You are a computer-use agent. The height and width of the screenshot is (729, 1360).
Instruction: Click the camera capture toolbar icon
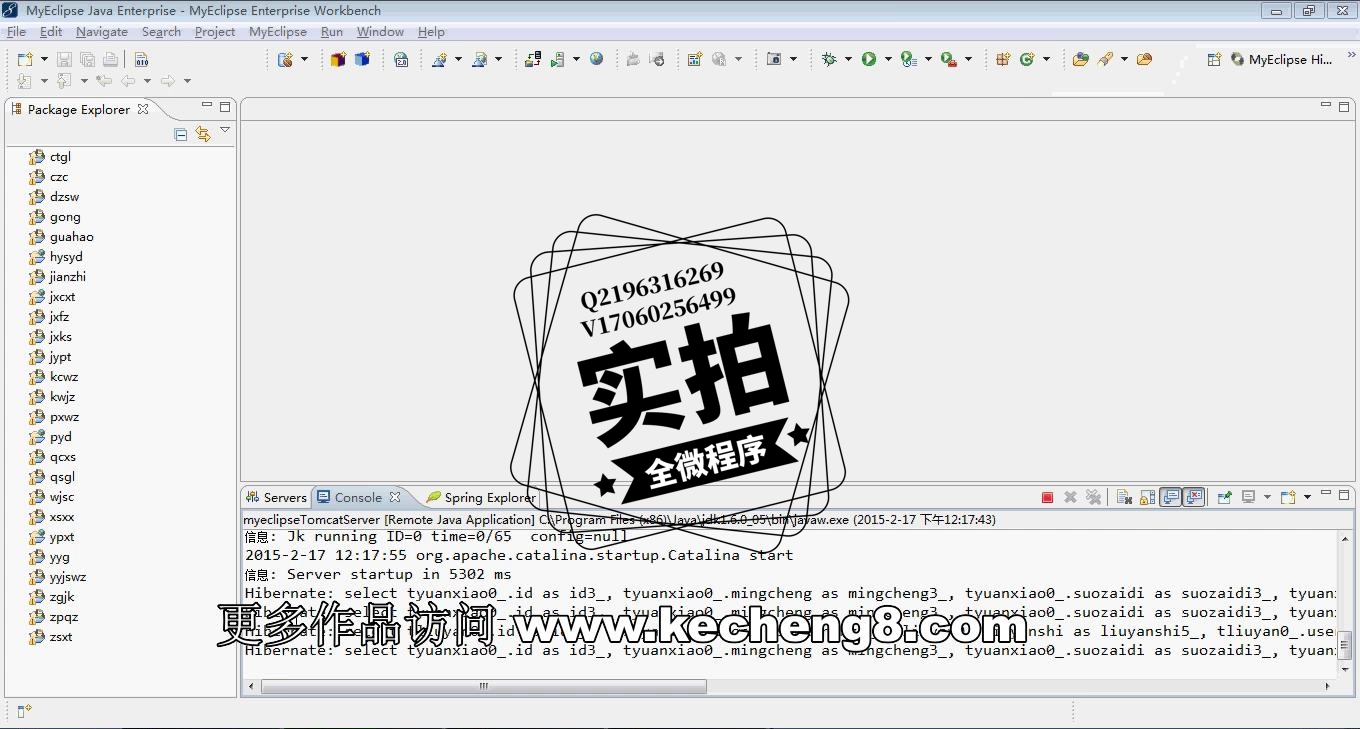(774, 60)
